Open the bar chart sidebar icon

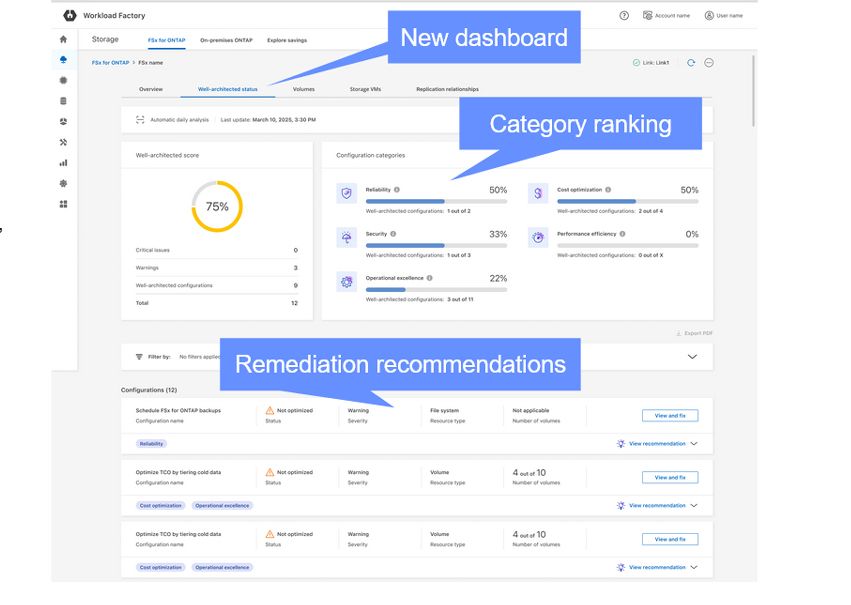pyautogui.click(x=63, y=163)
